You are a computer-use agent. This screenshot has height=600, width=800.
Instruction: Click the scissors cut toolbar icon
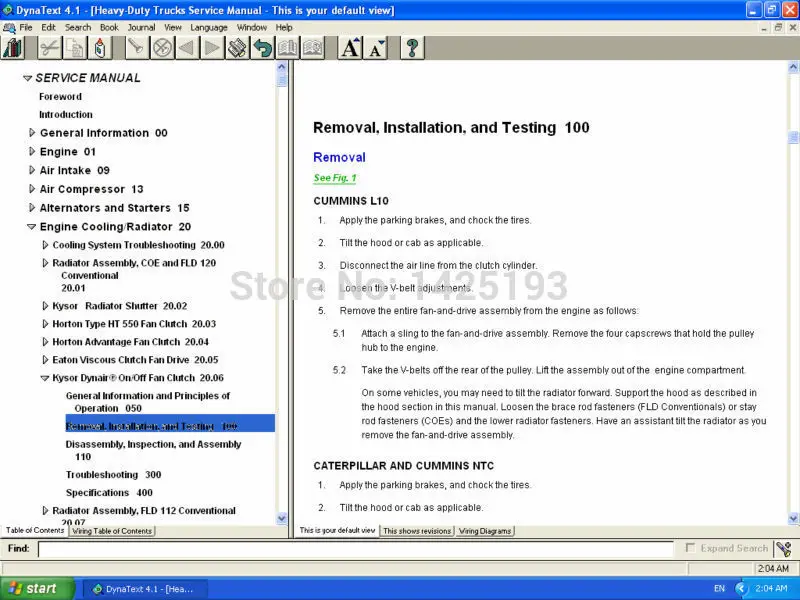49,48
